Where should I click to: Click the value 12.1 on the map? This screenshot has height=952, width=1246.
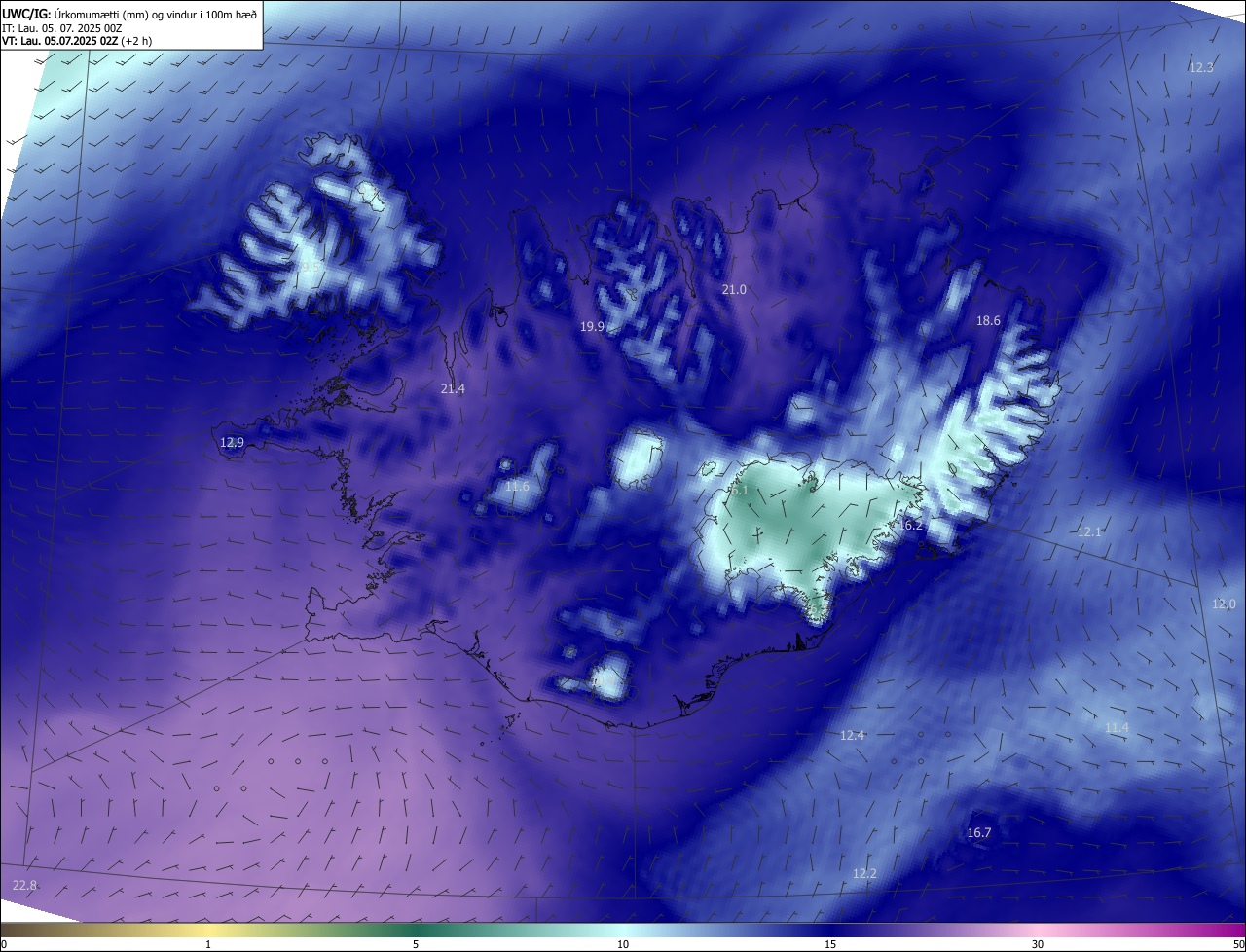click(1089, 532)
